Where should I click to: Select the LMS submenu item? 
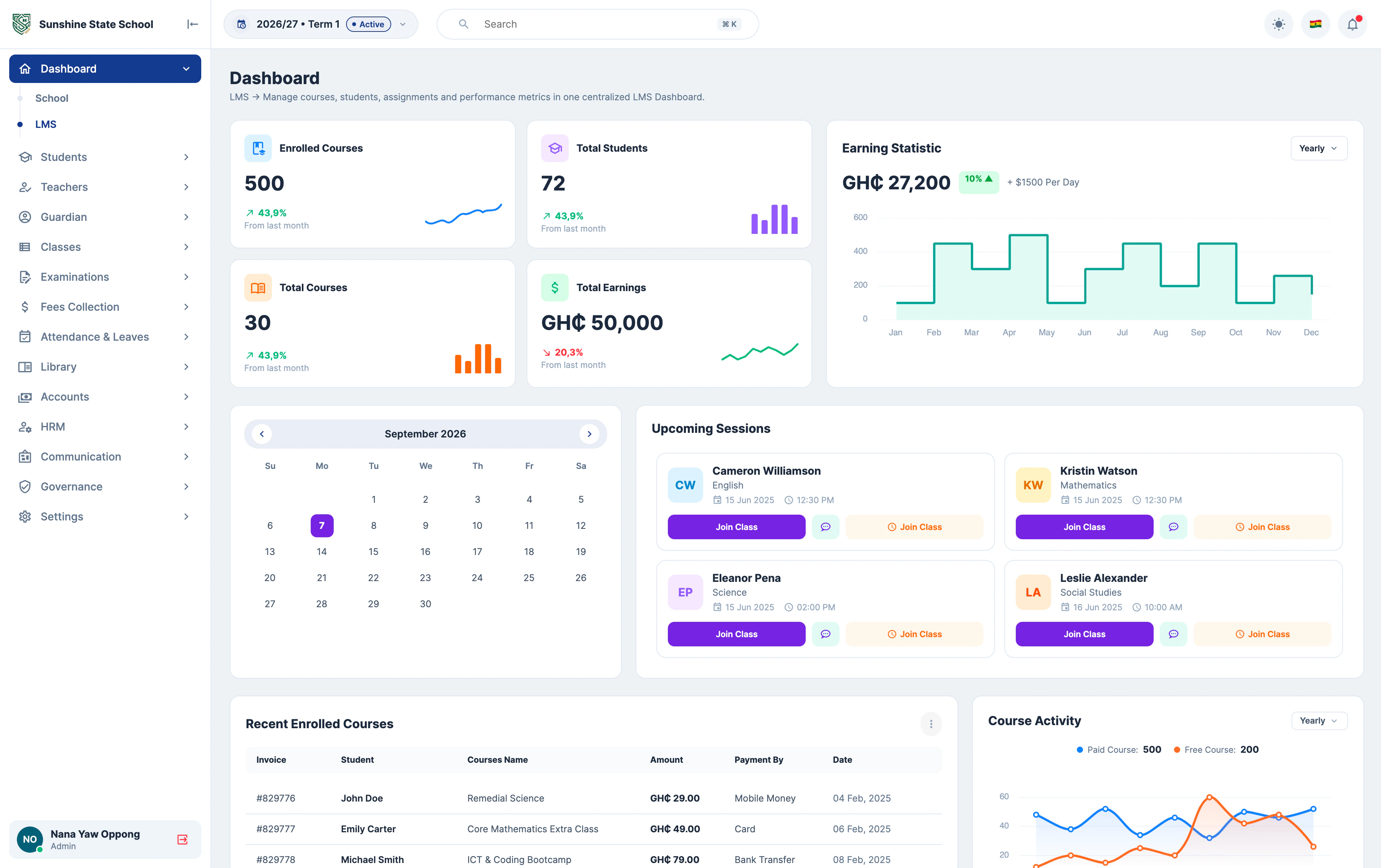click(45, 124)
